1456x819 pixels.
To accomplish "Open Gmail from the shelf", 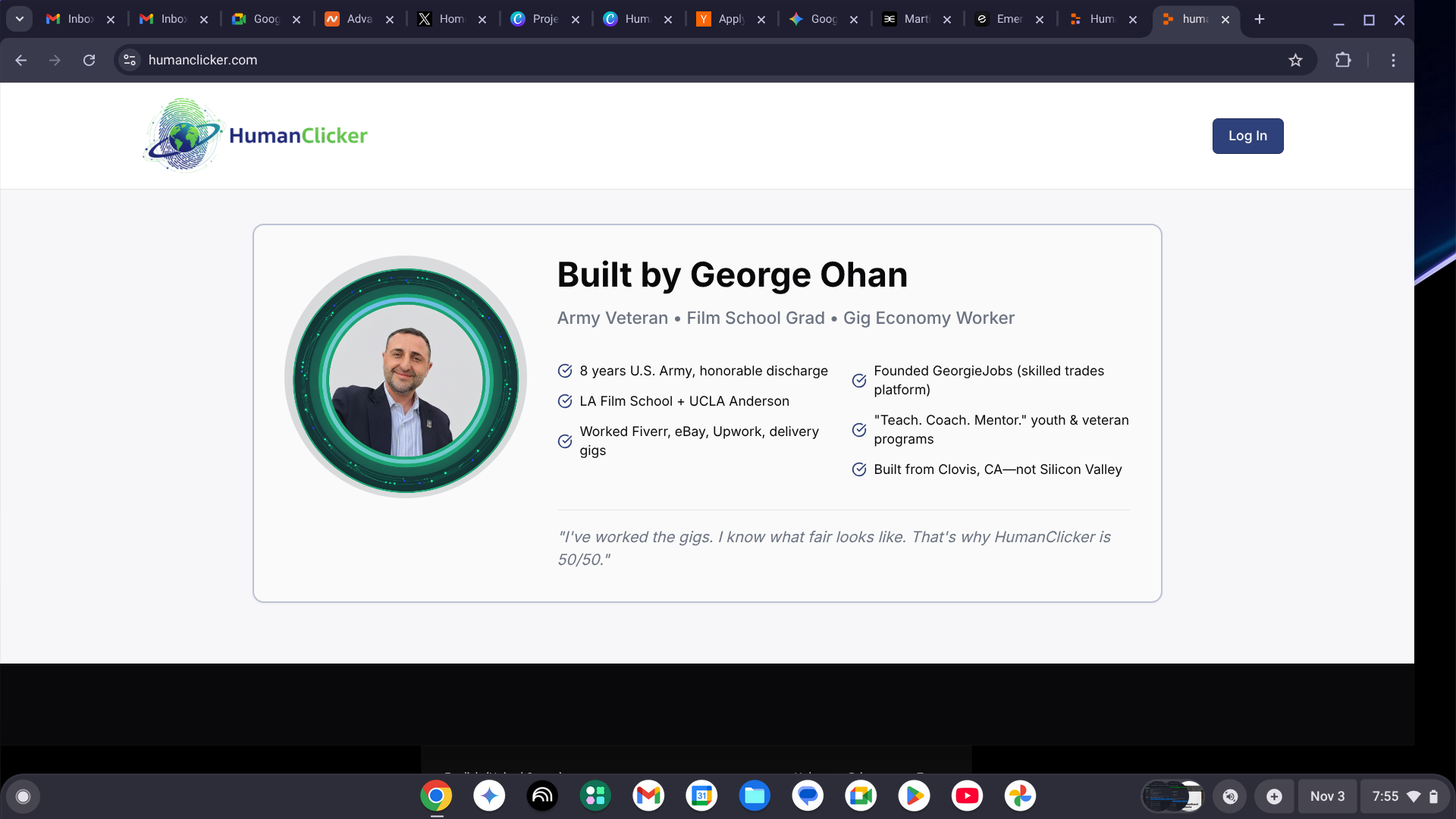I will pos(648,795).
